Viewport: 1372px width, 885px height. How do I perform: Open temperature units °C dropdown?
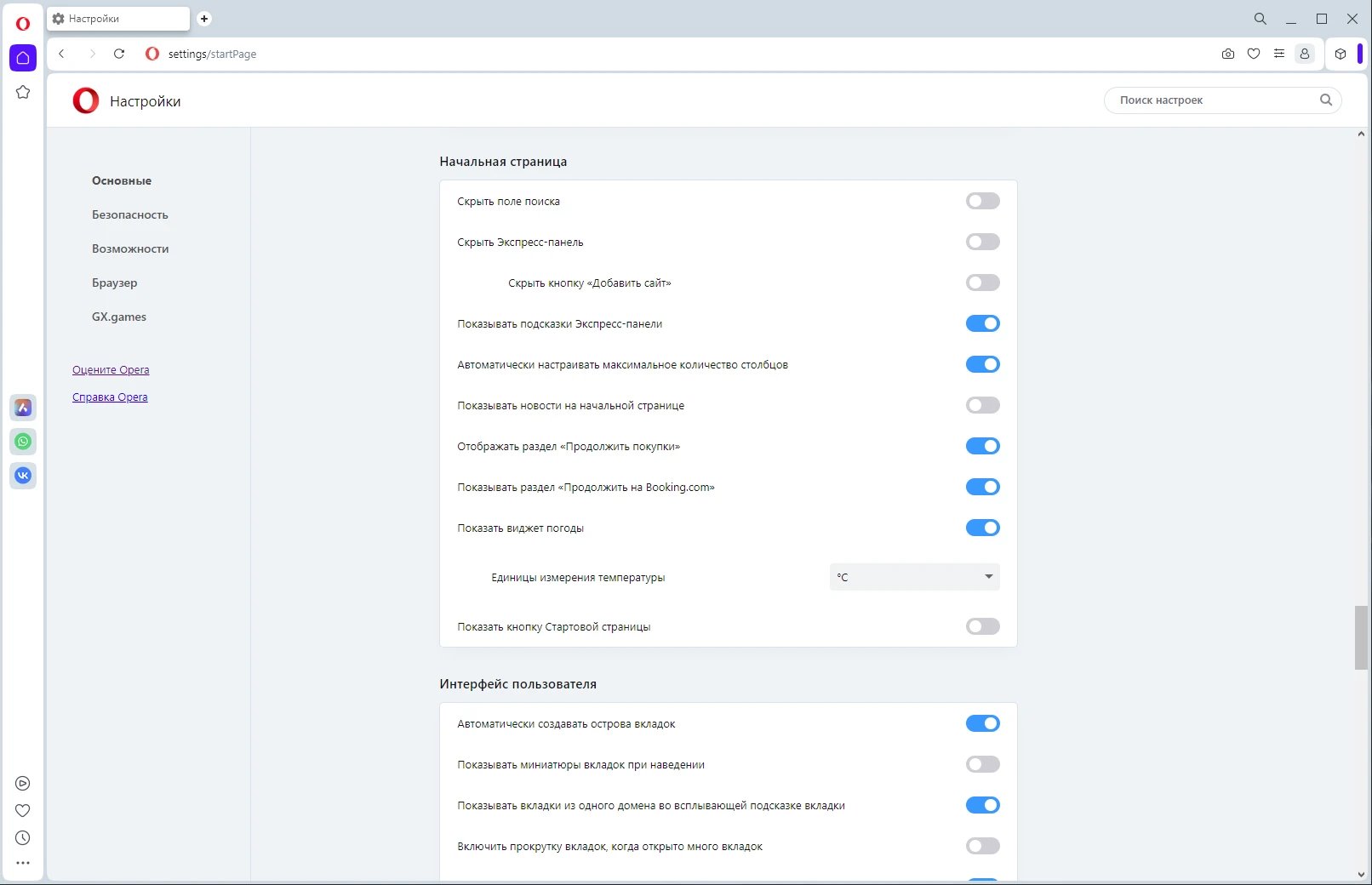point(915,577)
